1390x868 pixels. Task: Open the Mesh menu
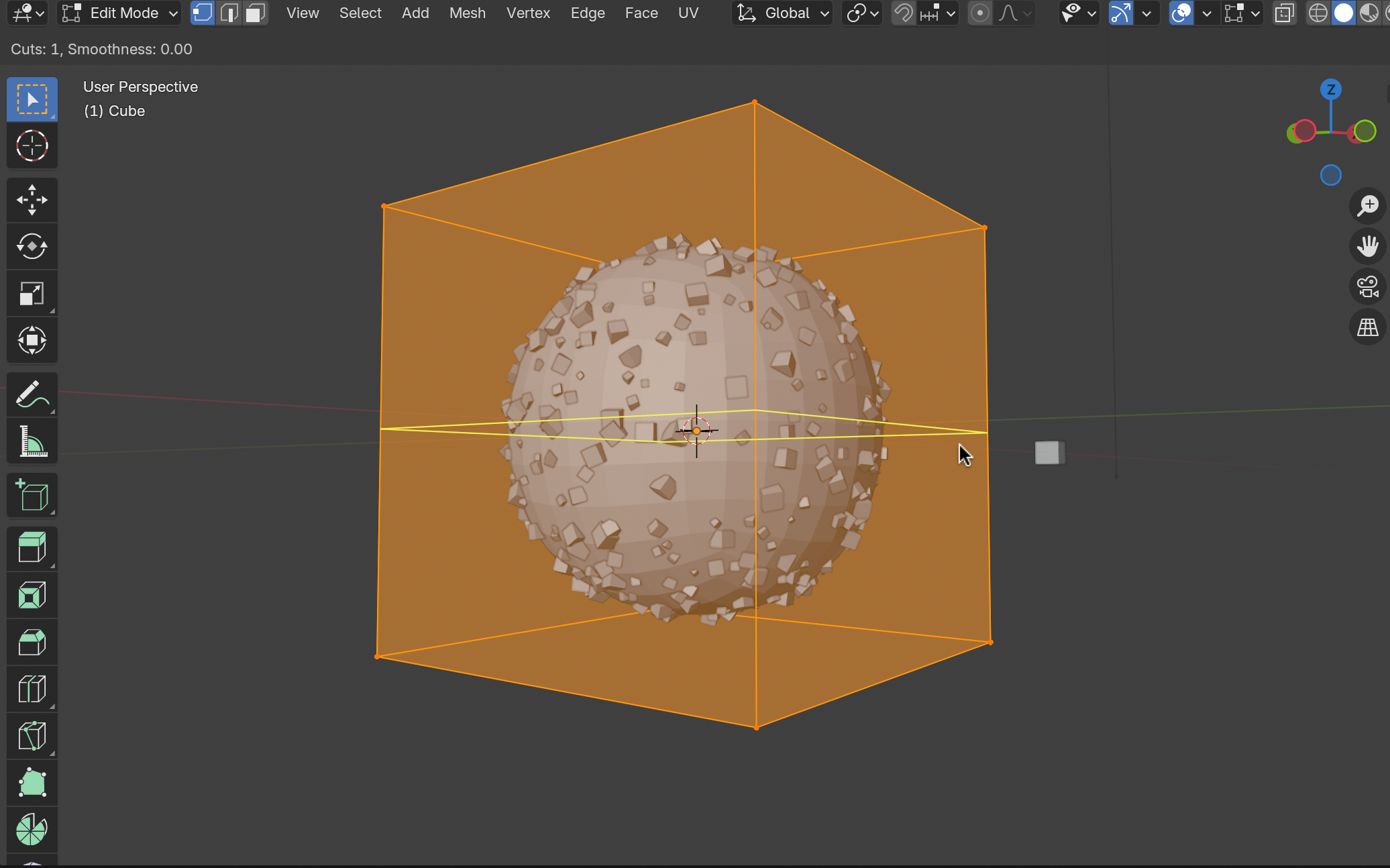pyautogui.click(x=467, y=13)
